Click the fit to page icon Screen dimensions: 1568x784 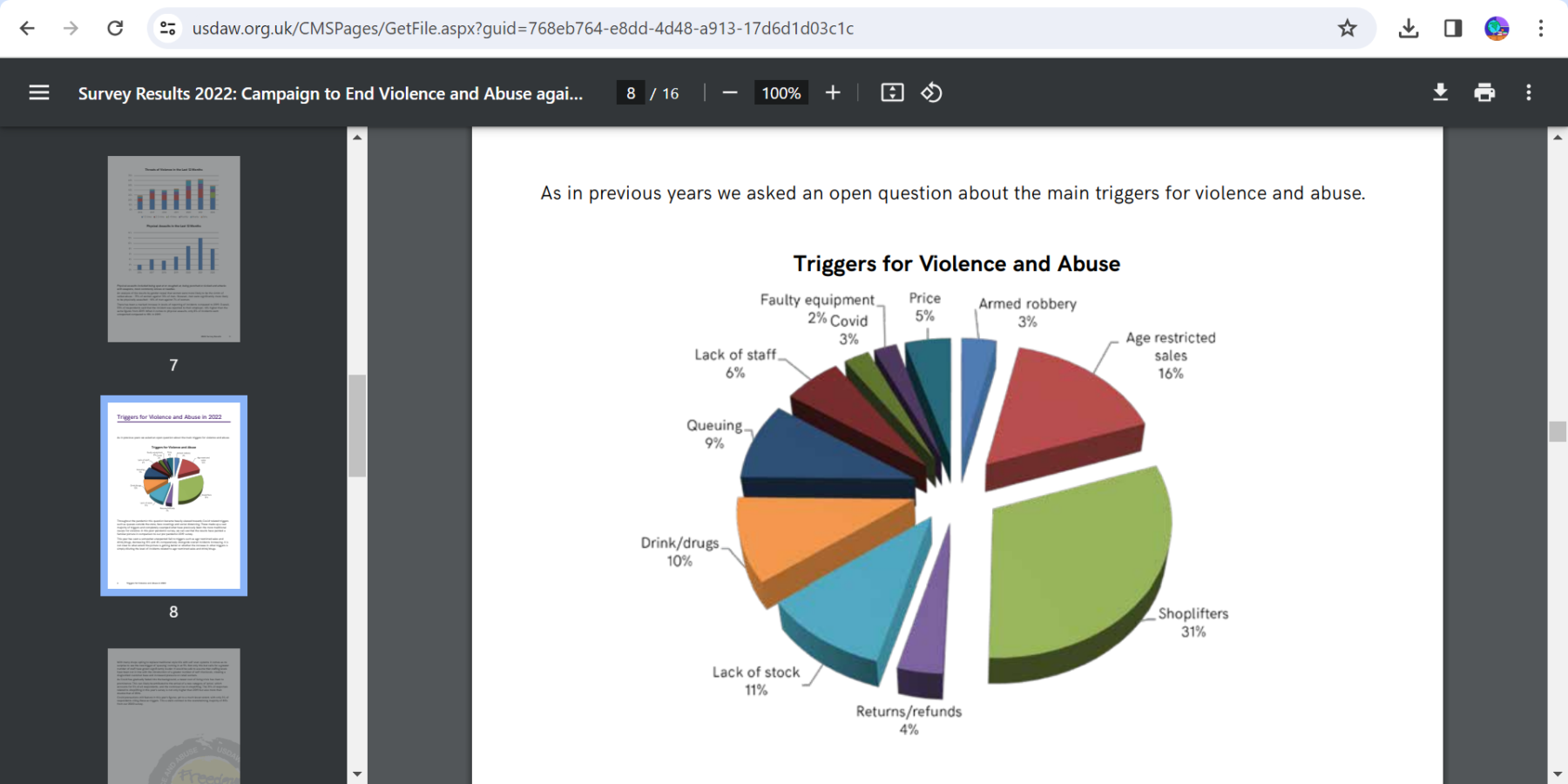tap(892, 92)
